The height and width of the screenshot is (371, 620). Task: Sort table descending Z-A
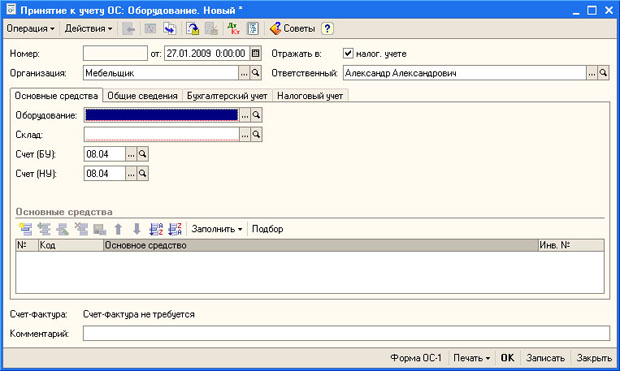point(175,229)
